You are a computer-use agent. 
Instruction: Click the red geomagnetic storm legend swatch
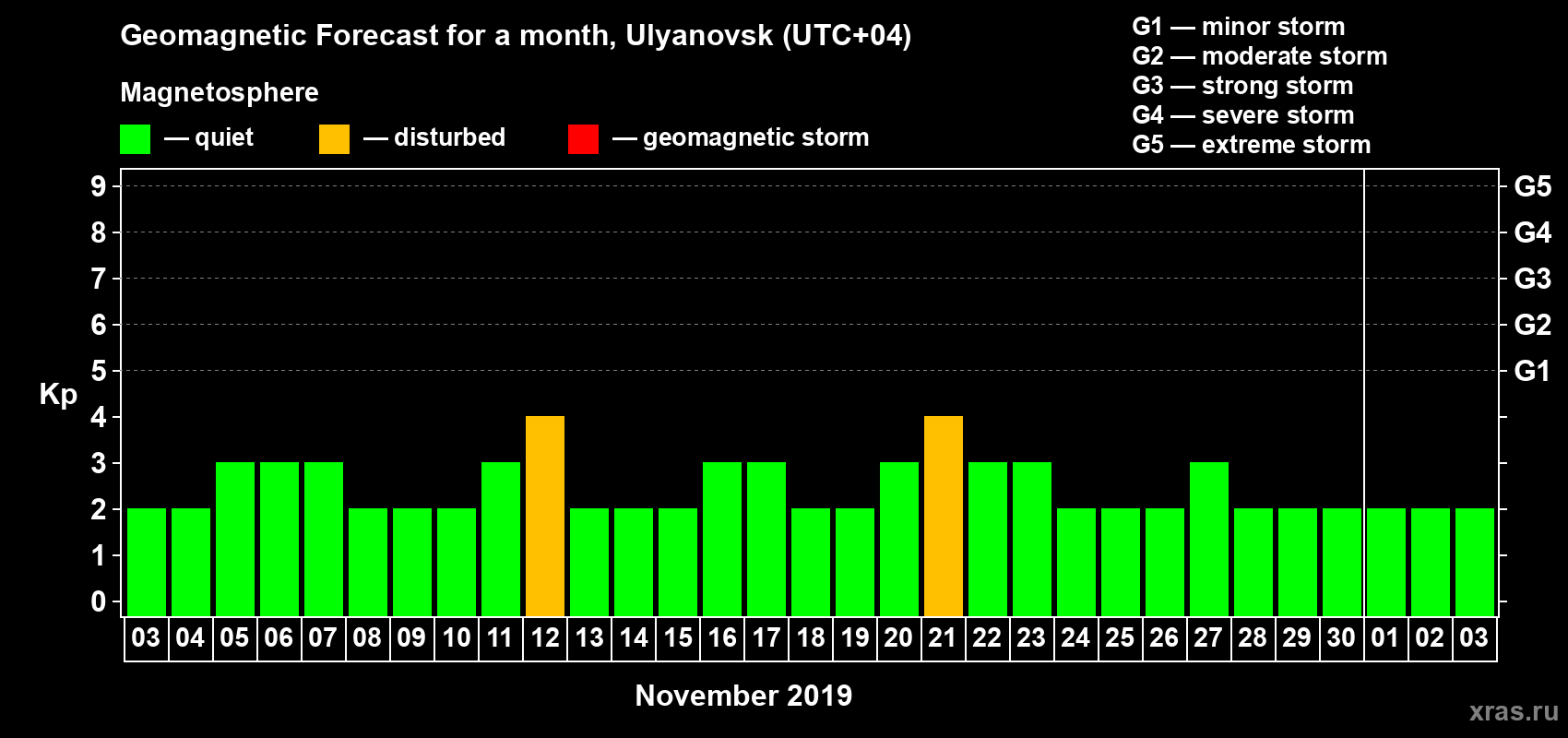point(583,139)
